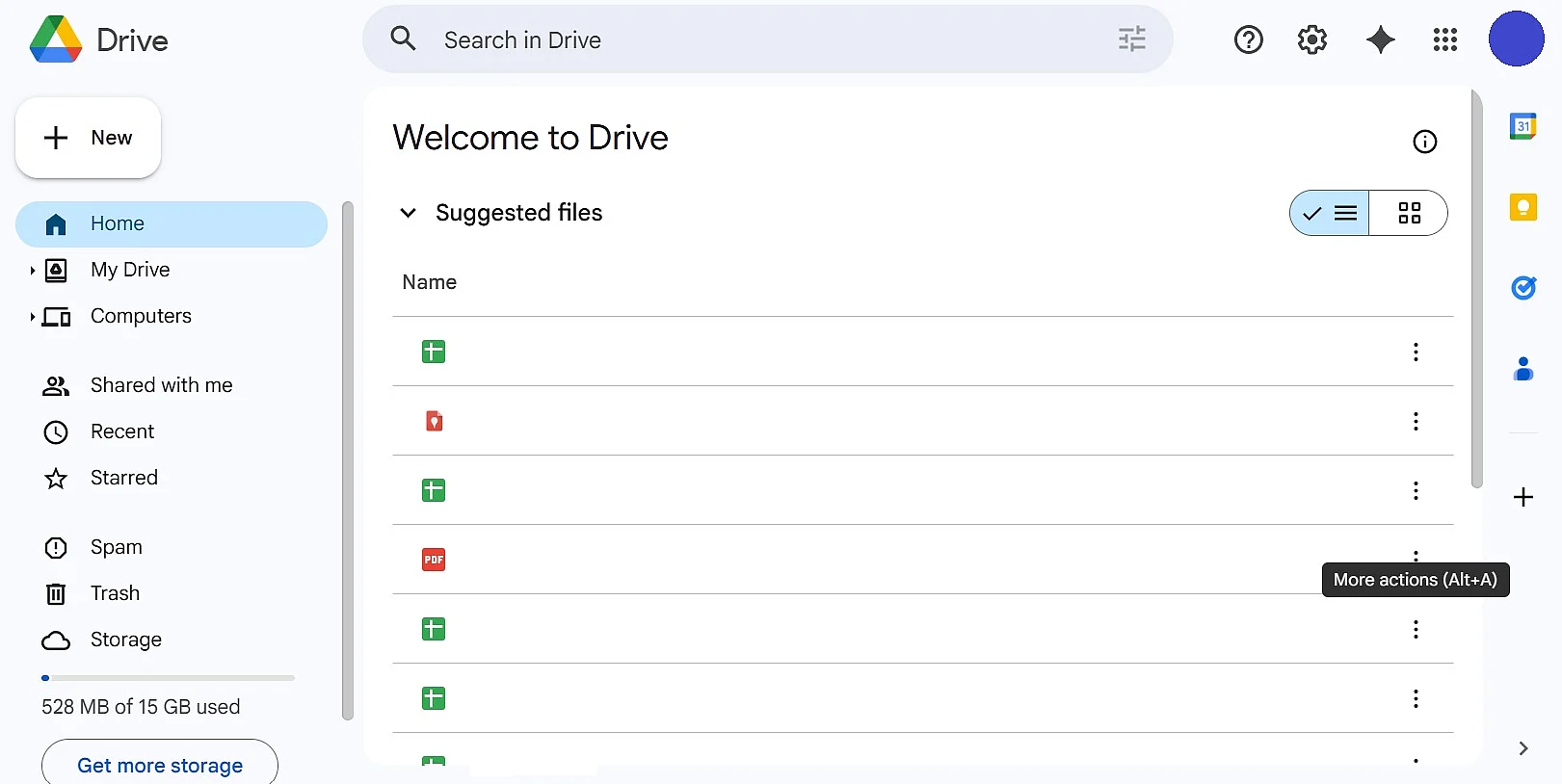1562x784 pixels.
Task: Open Computers in the sidebar
Action: pyautogui.click(x=141, y=316)
